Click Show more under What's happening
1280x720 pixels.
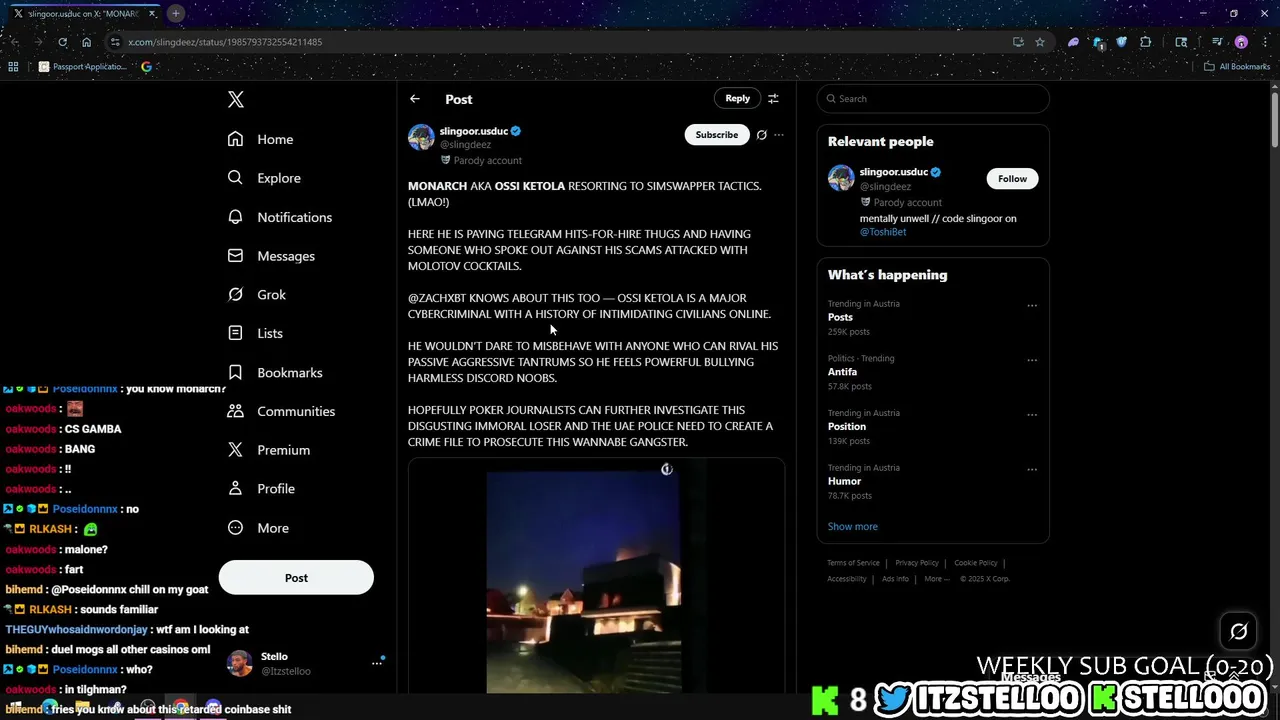[853, 526]
